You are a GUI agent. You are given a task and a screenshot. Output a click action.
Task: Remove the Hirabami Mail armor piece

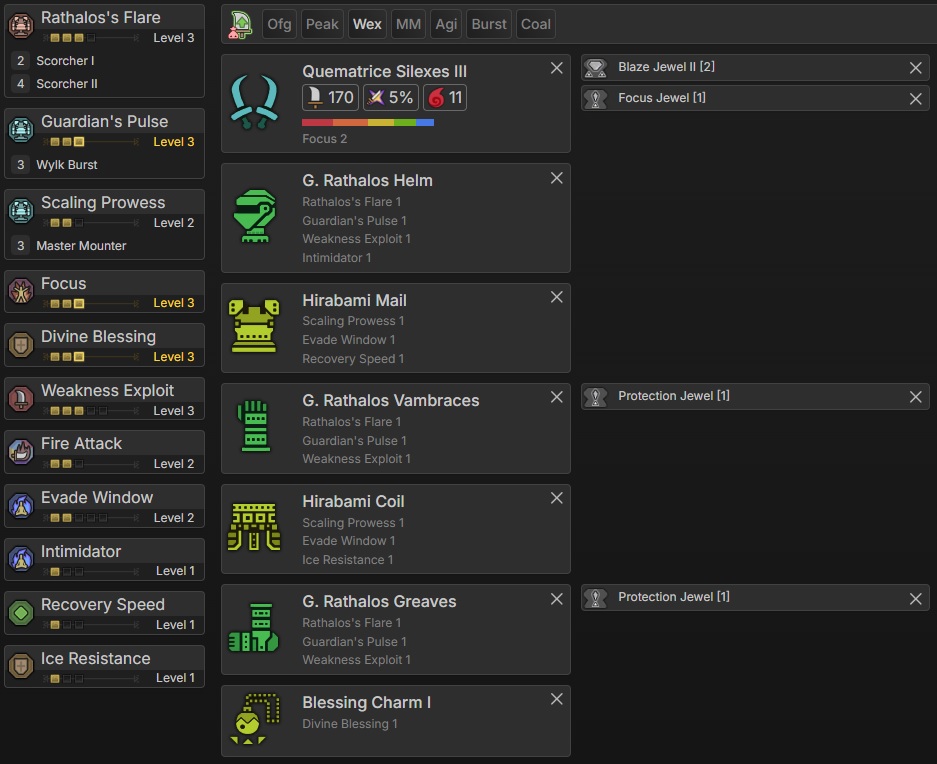[x=557, y=297]
